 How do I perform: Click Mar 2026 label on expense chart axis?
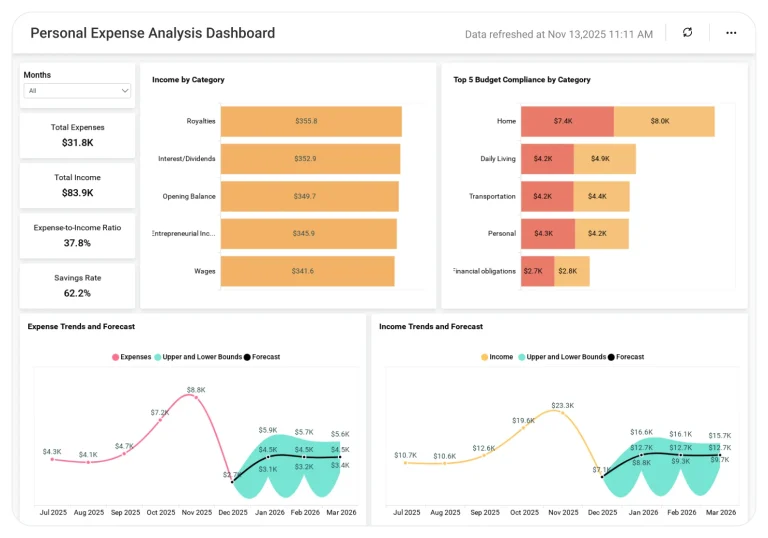341,512
